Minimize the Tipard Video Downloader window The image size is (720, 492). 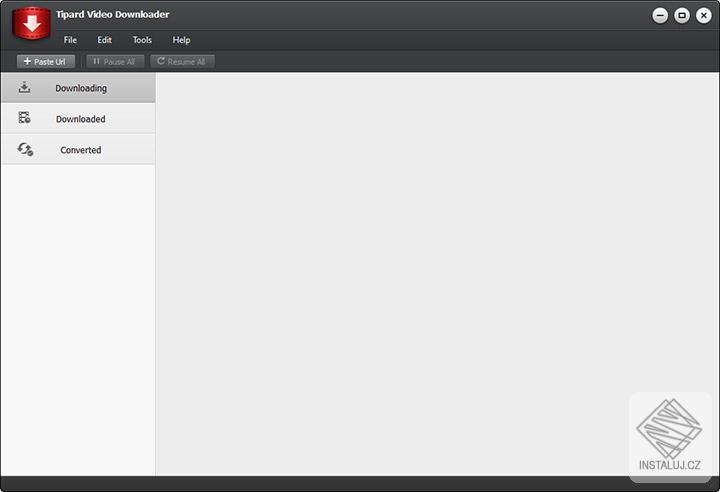tap(660, 16)
